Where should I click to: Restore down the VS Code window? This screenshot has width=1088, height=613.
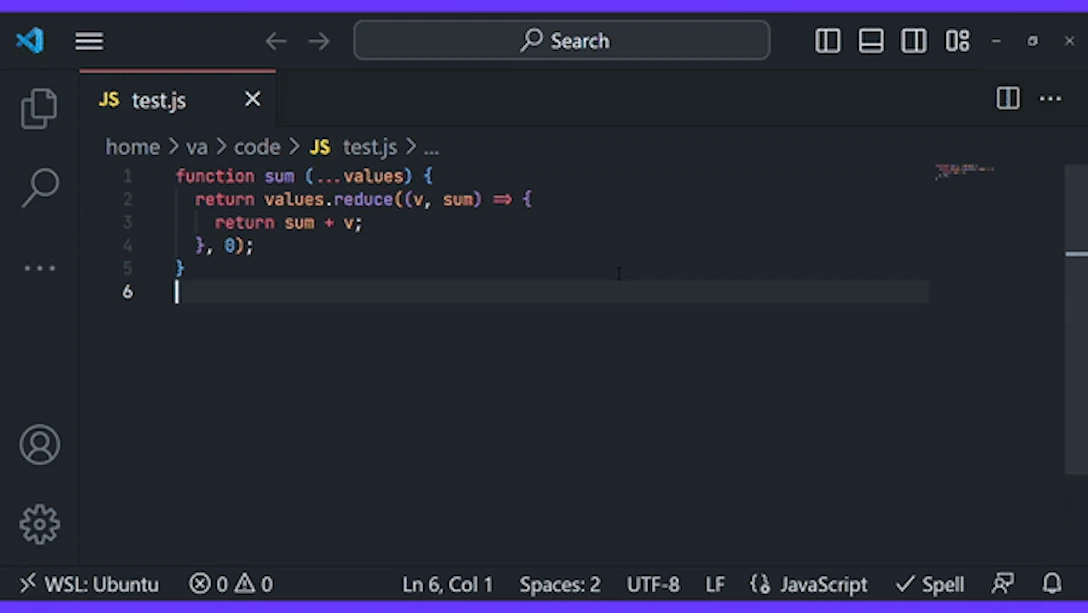(1032, 41)
